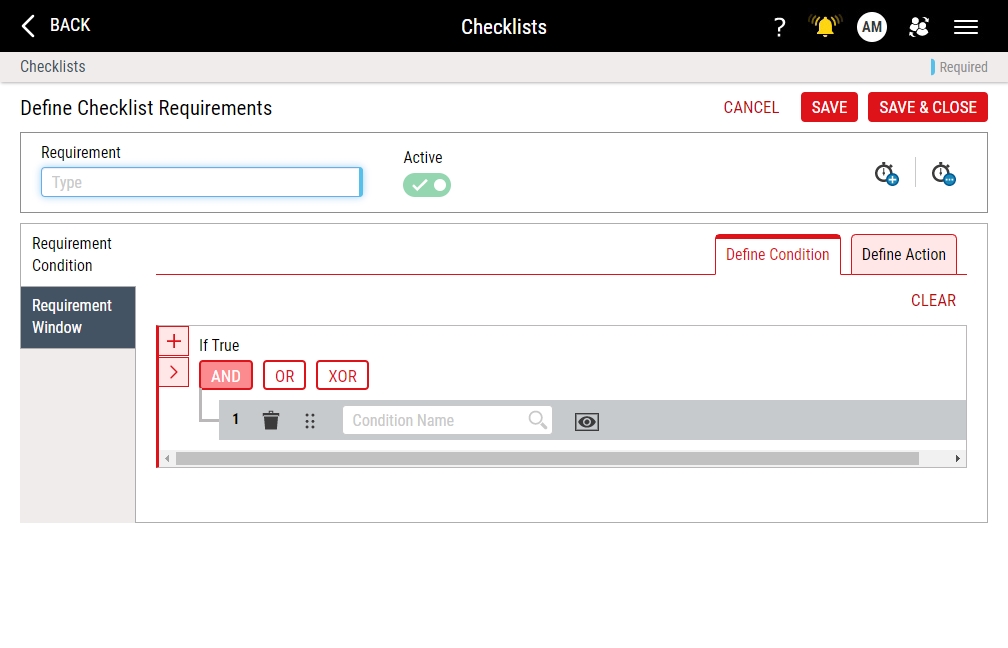The height and width of the screenshot is (648, 1008).
Task: Open the notifications bell icon
Action: click(825, 27)
